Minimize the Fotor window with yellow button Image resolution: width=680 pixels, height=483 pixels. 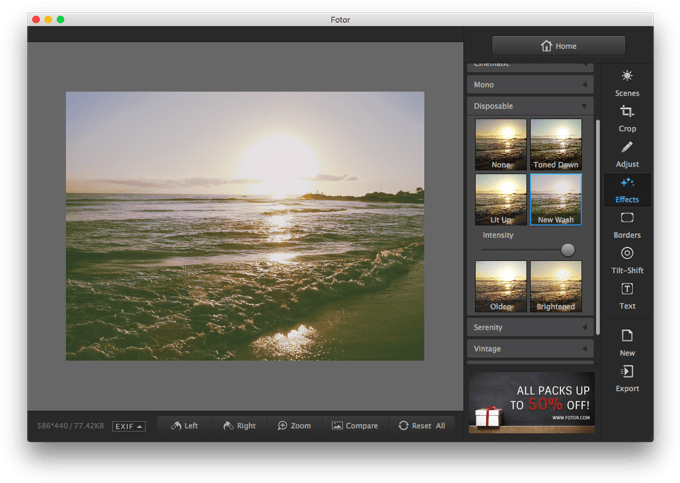point(48,20)
